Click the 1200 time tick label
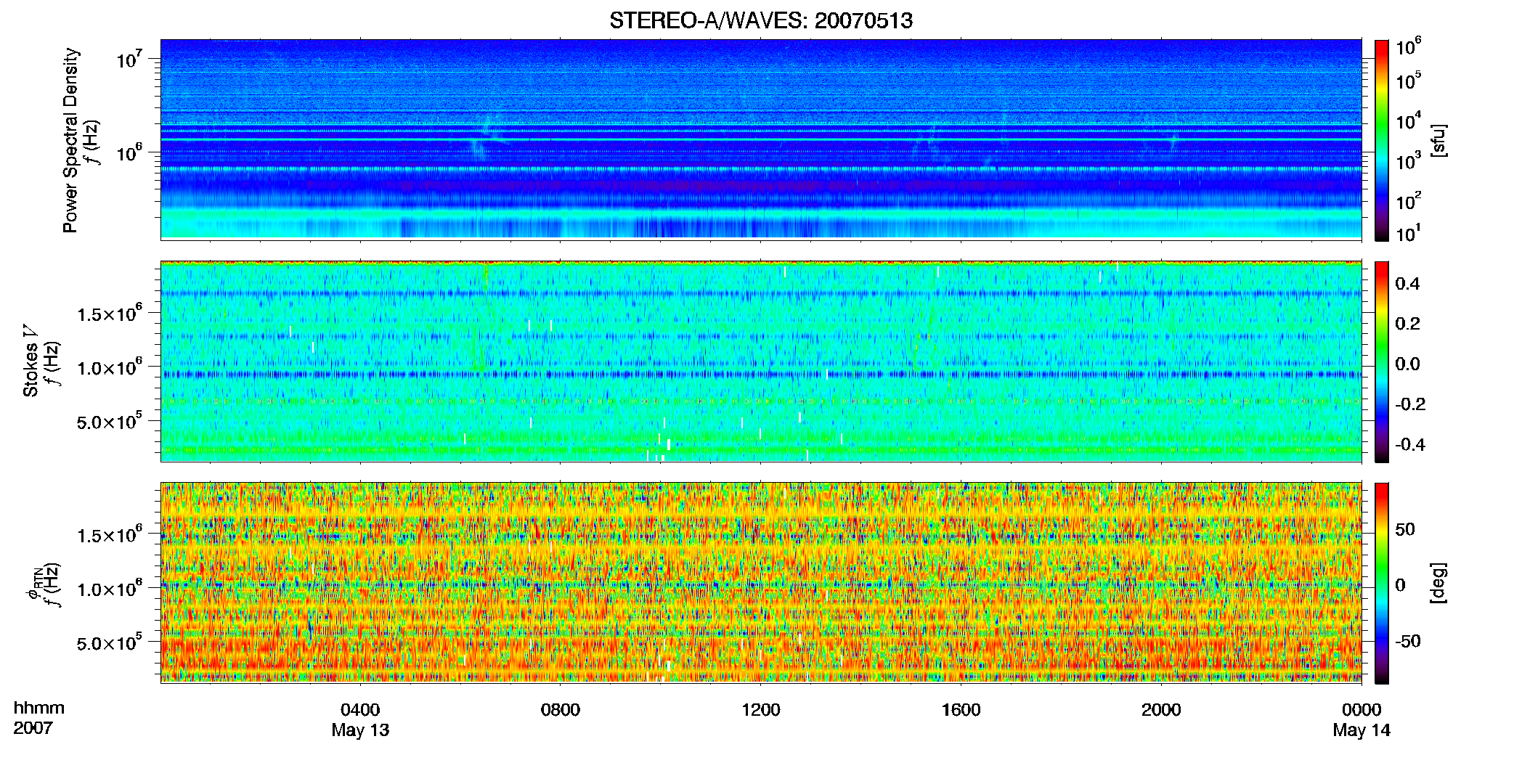The height and width of the screenshot is (784, 1522). [x=761, y=710]
